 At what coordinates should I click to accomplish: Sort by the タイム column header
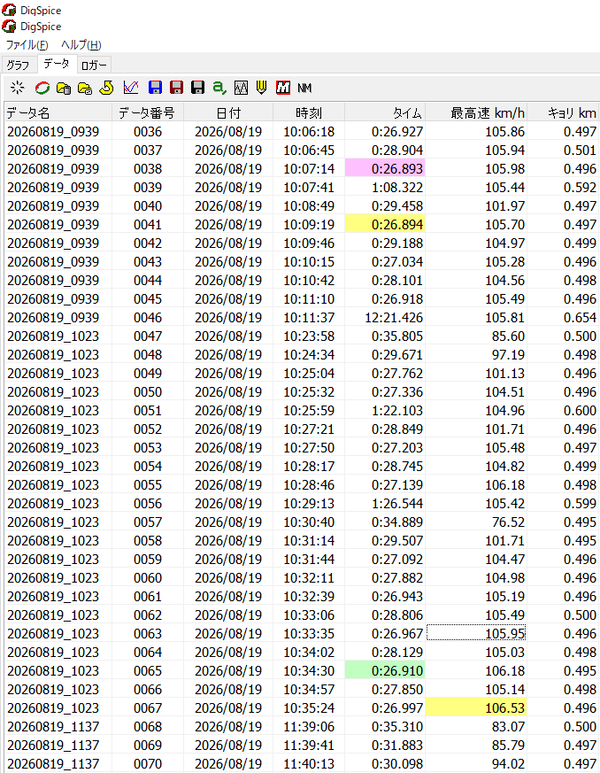click(385, 113)
